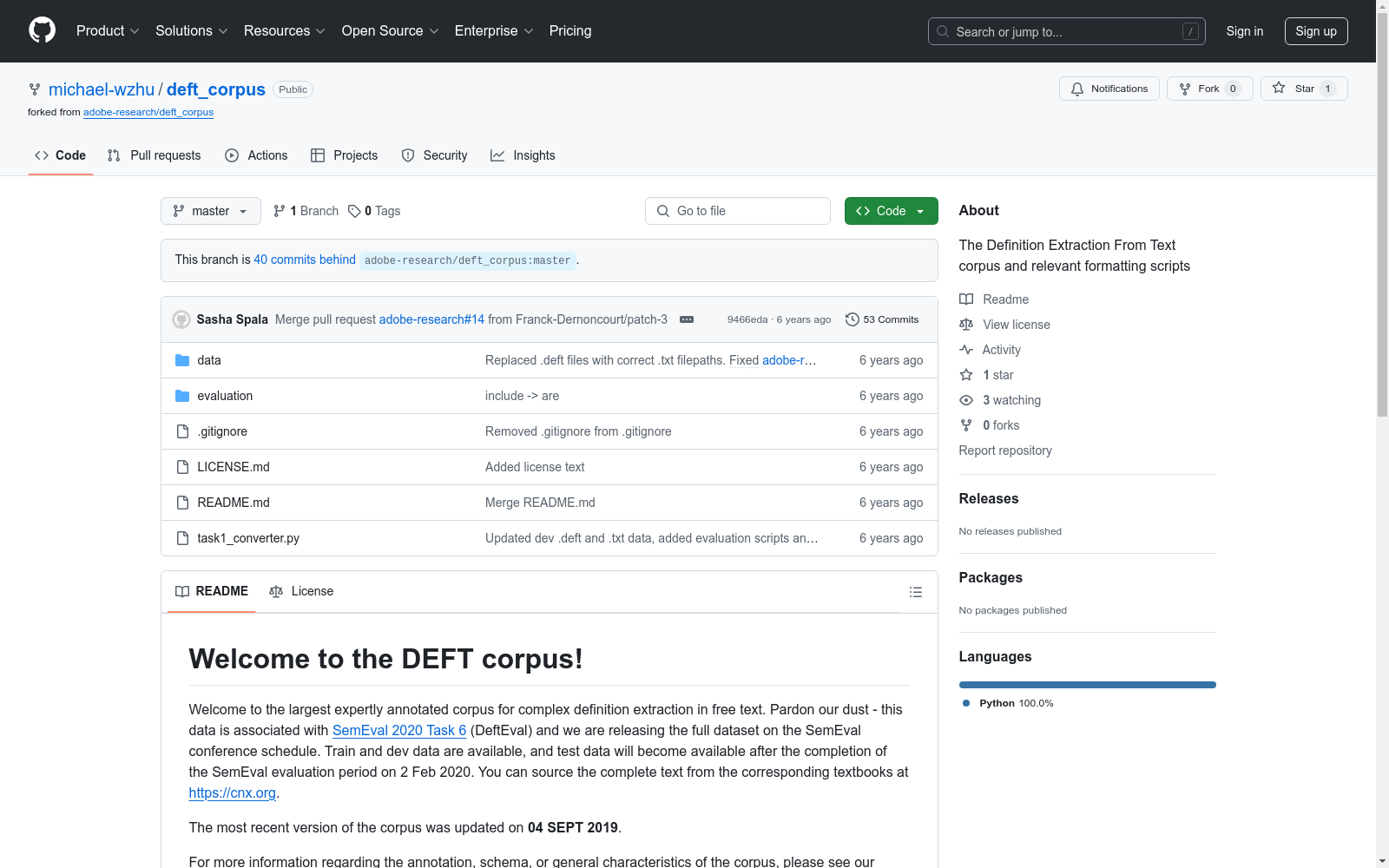This screenshot has width=1389, height=868.
Task: Open the master branch selector dropdown
Action: 211,211
